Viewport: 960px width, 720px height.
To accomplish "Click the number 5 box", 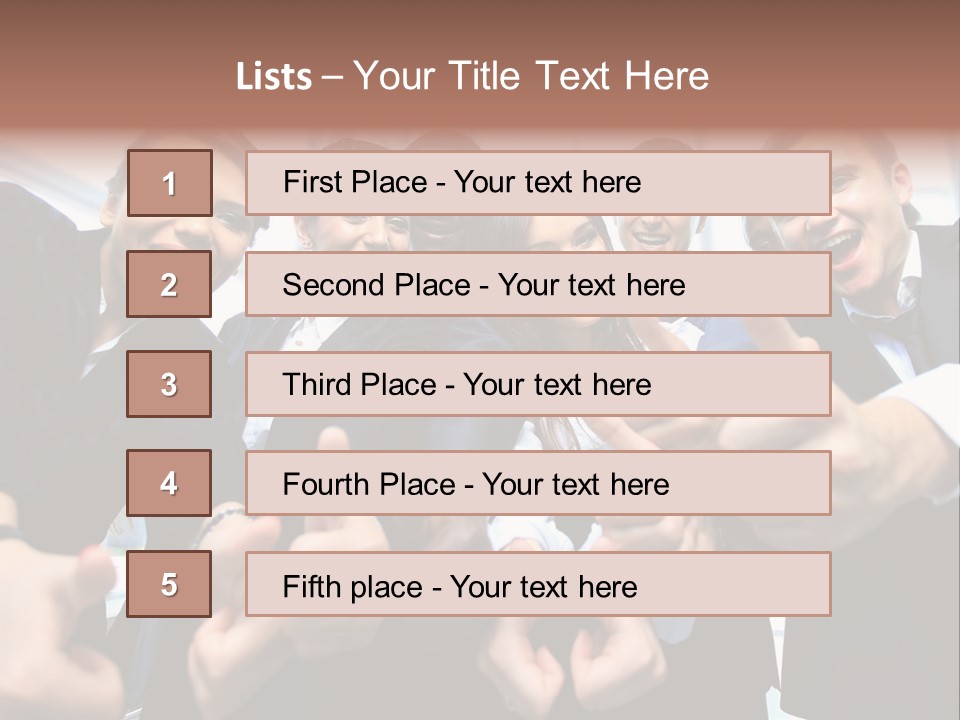I will [x=169, y=584].
